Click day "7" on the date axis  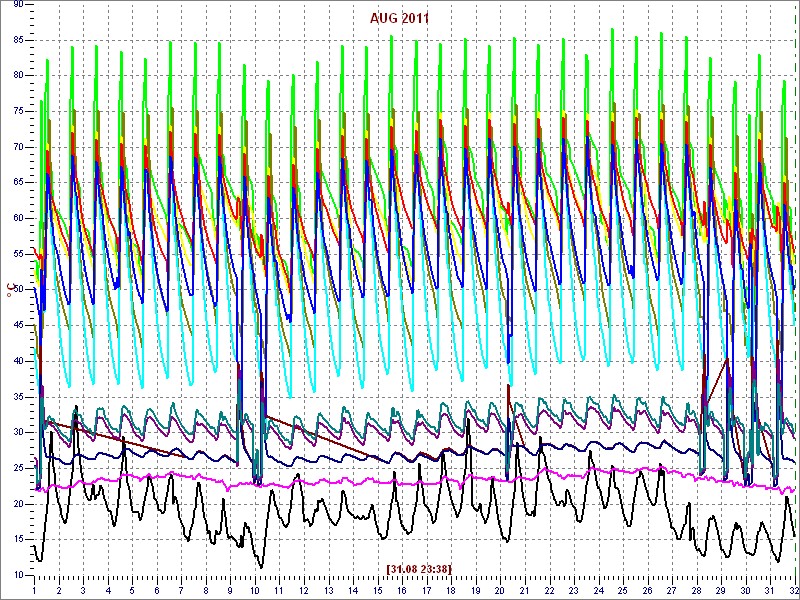tap(181, 590)
